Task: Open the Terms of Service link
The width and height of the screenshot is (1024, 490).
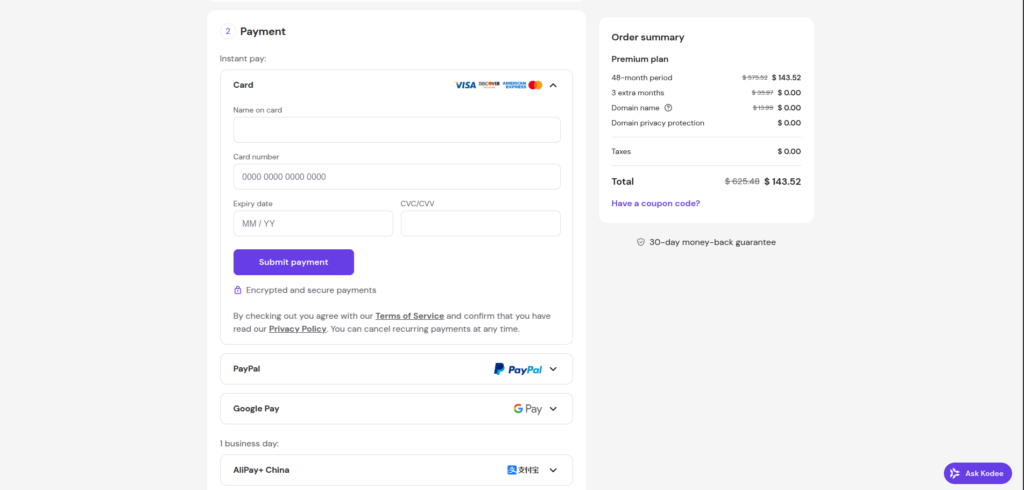Action: (x=409, y=316)
